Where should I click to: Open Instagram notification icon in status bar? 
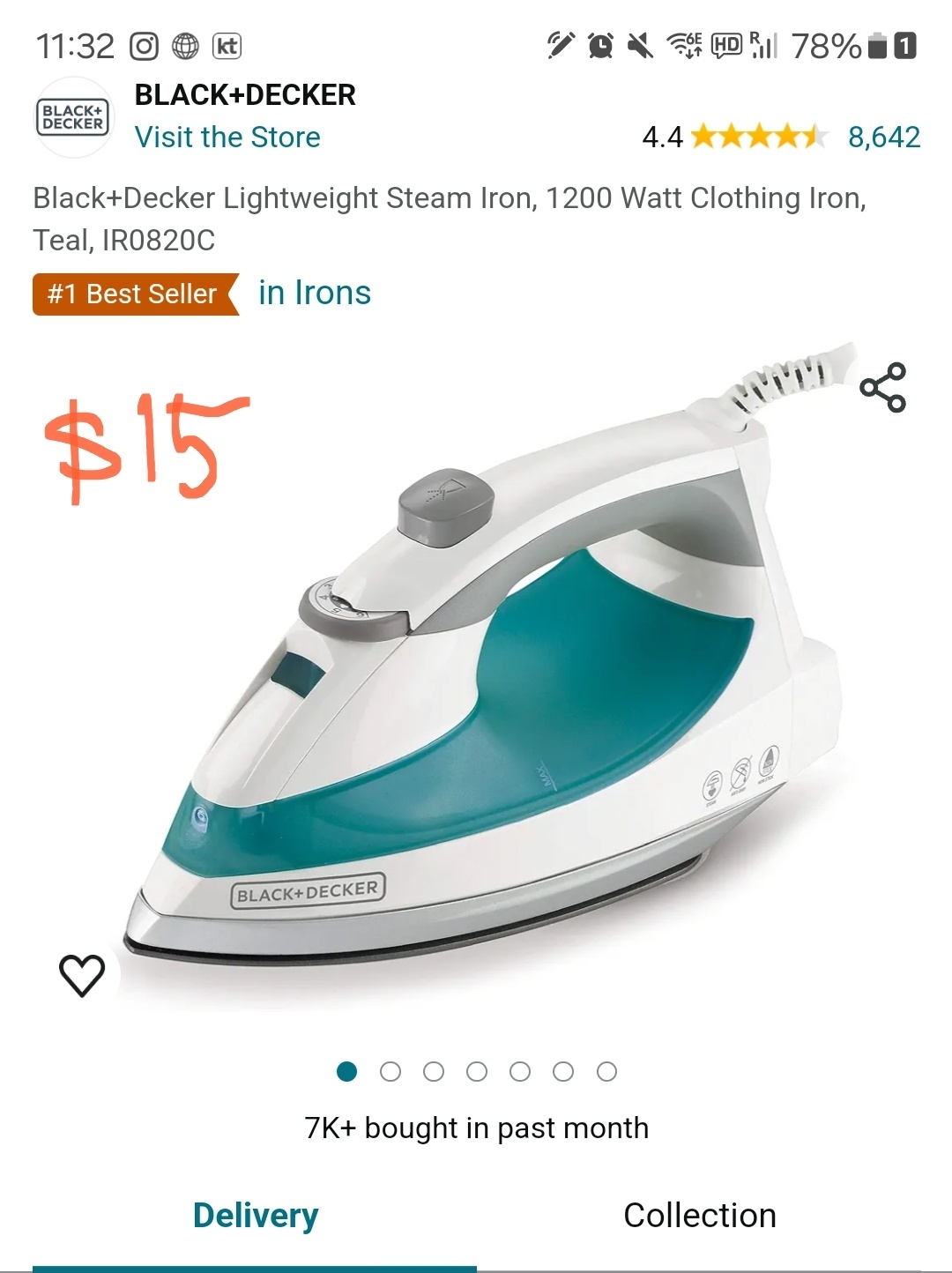(x=144, y=46)
